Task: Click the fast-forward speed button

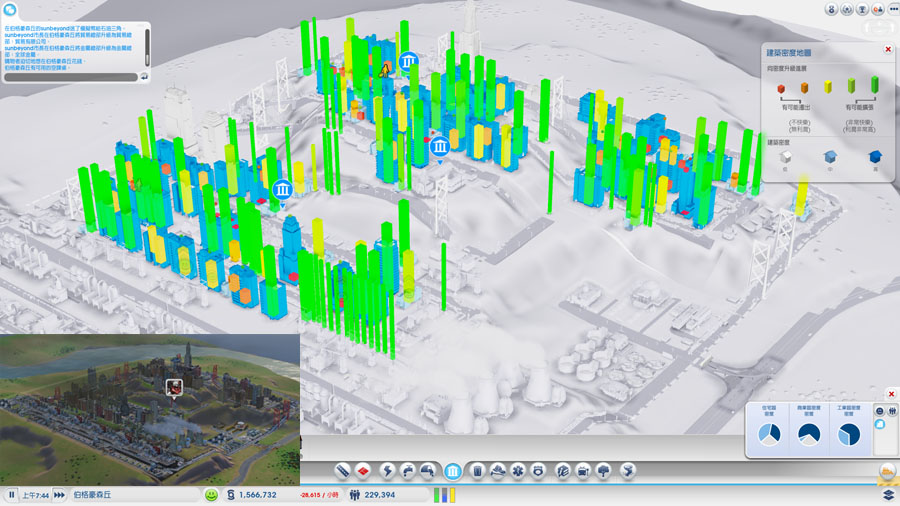Action: click(x=59, y=494)
